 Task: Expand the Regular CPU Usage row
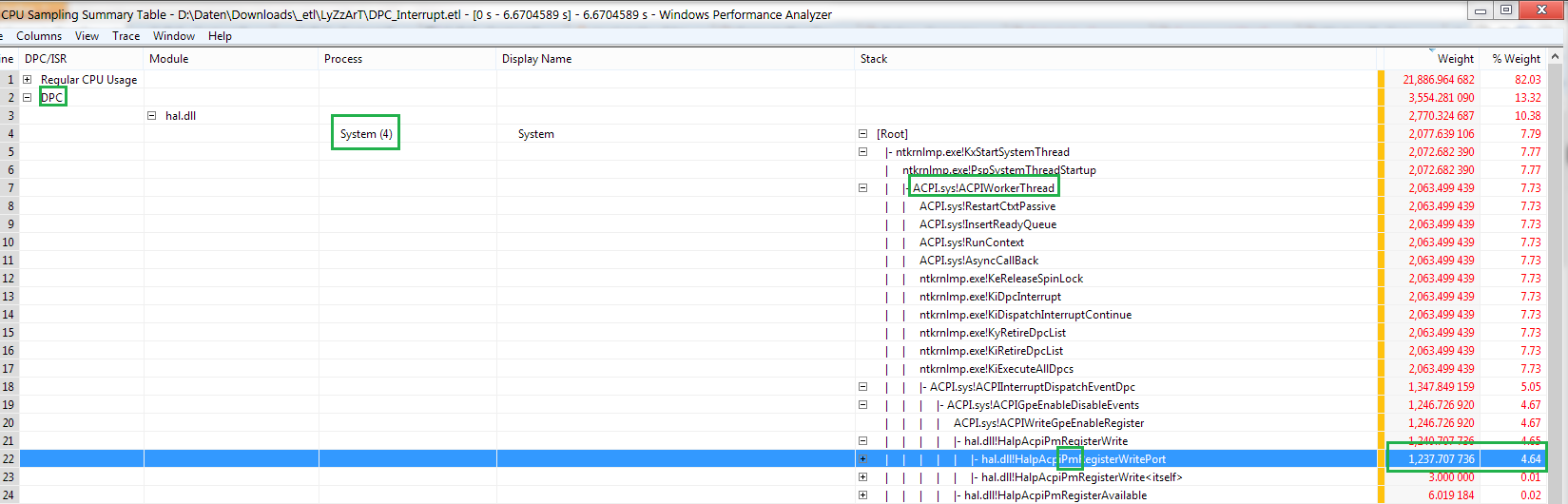click(28, 80)
